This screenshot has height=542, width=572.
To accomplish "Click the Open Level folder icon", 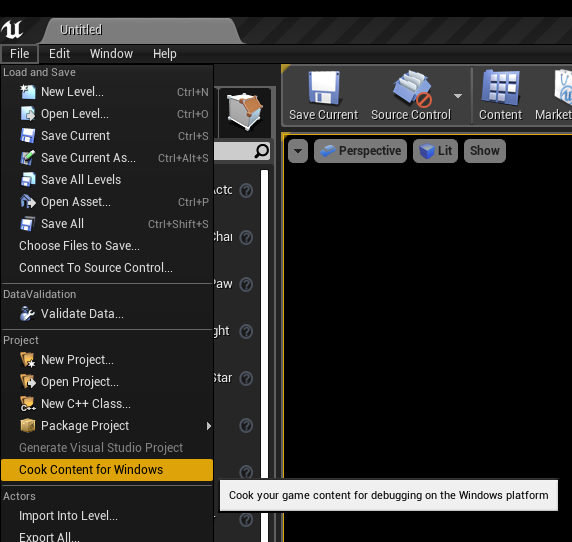I will click(x=28, y=114).
